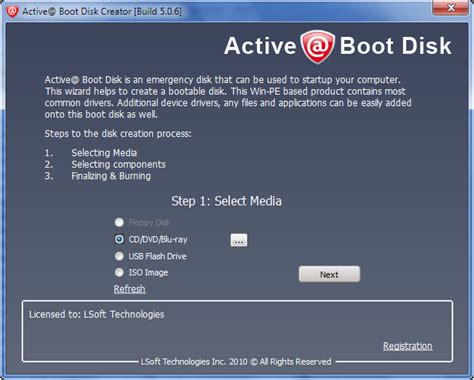474x380 pixels.
Task: Click the 'Selecting components' step text
Action: point(118,164)
